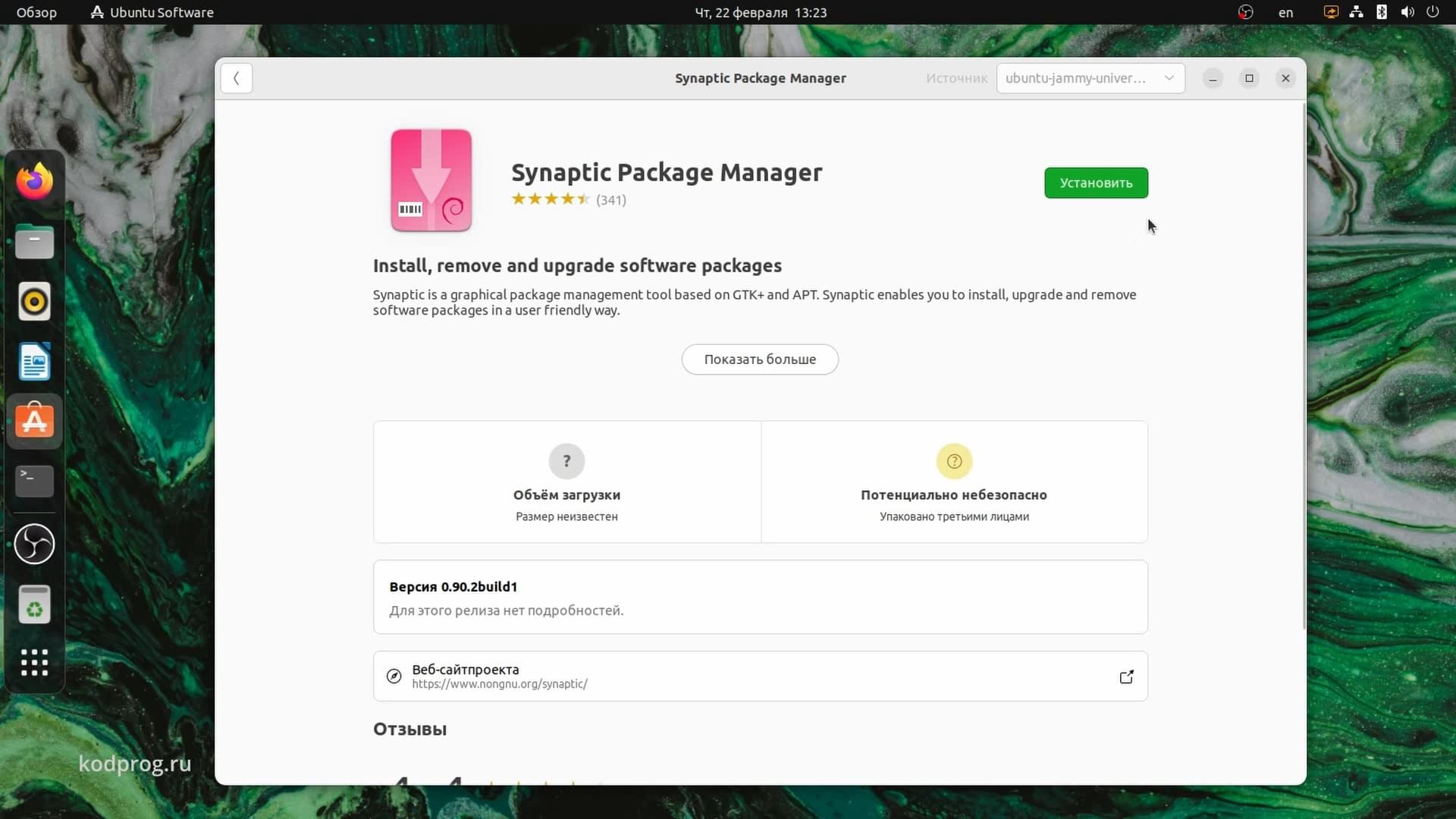Open the Ubuntu Software app menu
1456x819 pixels.
click(x=152, y=12)
